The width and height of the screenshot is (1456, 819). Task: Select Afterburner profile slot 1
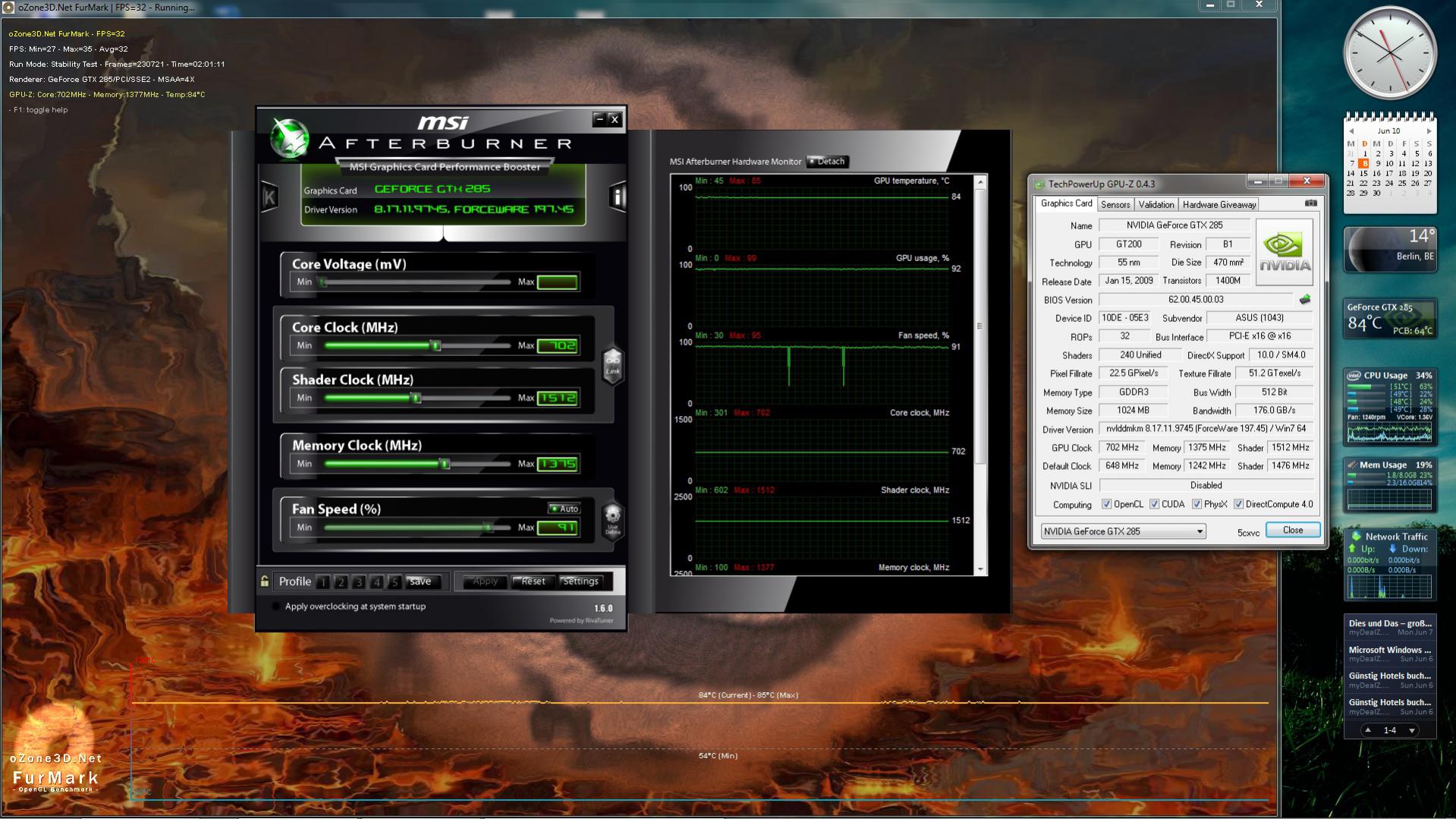(x=323, y=582)
